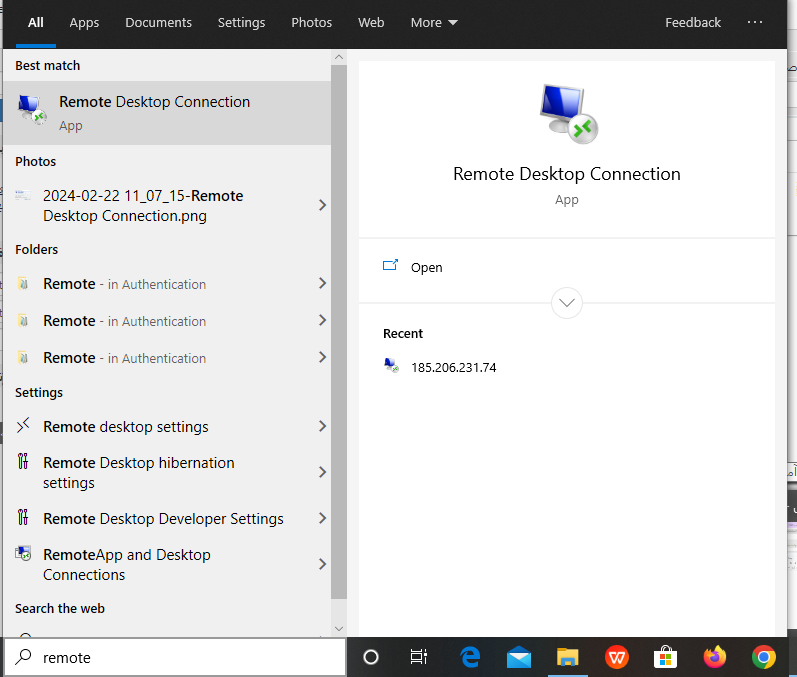Click the results list scroll down arrow

pos(339,629)
